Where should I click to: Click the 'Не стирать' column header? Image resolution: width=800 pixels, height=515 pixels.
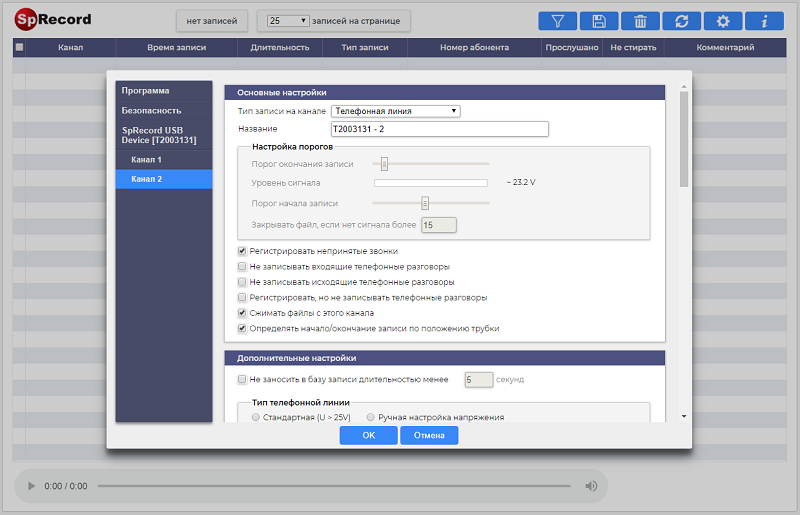[633, 47]
